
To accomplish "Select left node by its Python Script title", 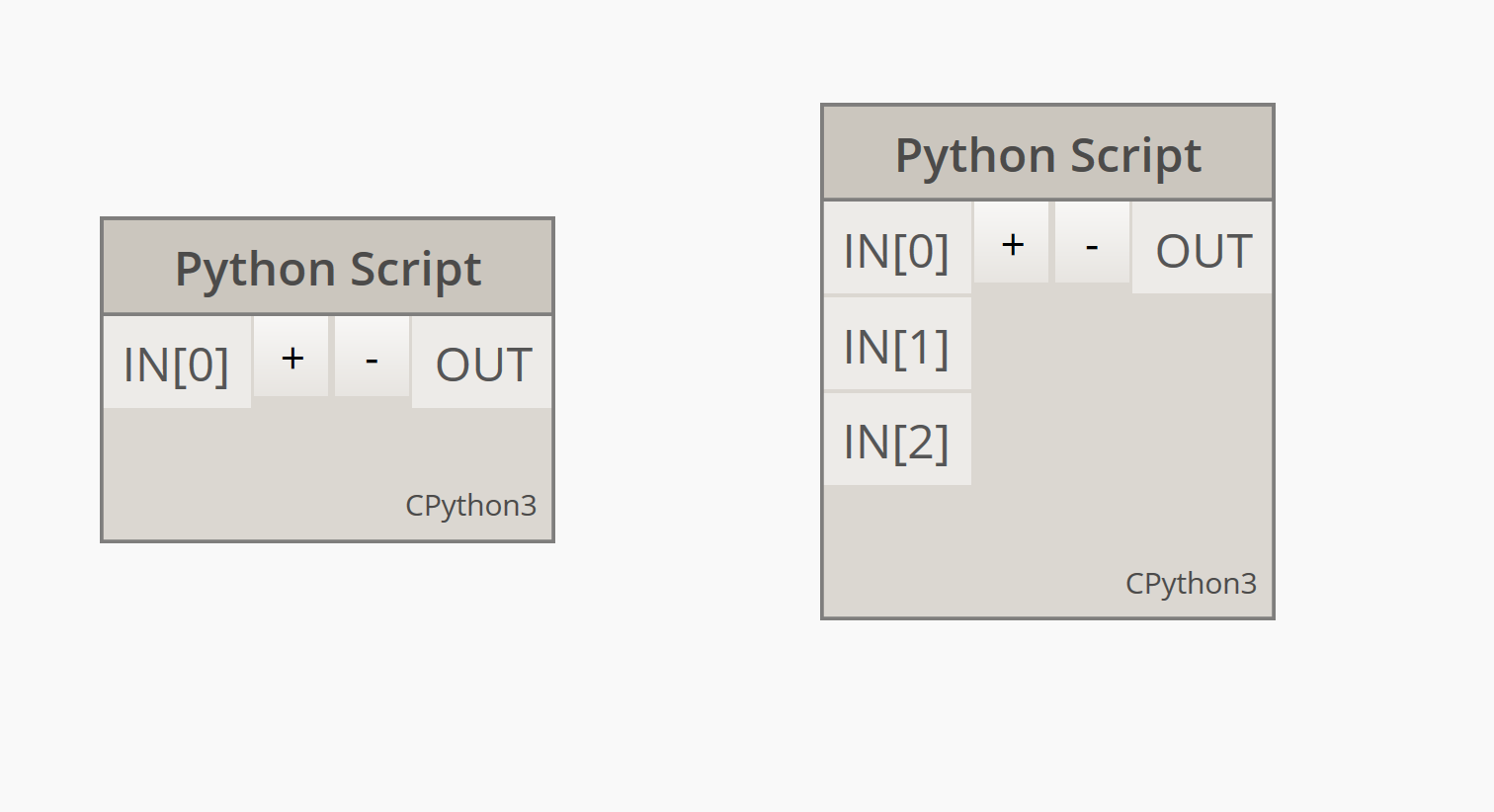I will [328, 269].
